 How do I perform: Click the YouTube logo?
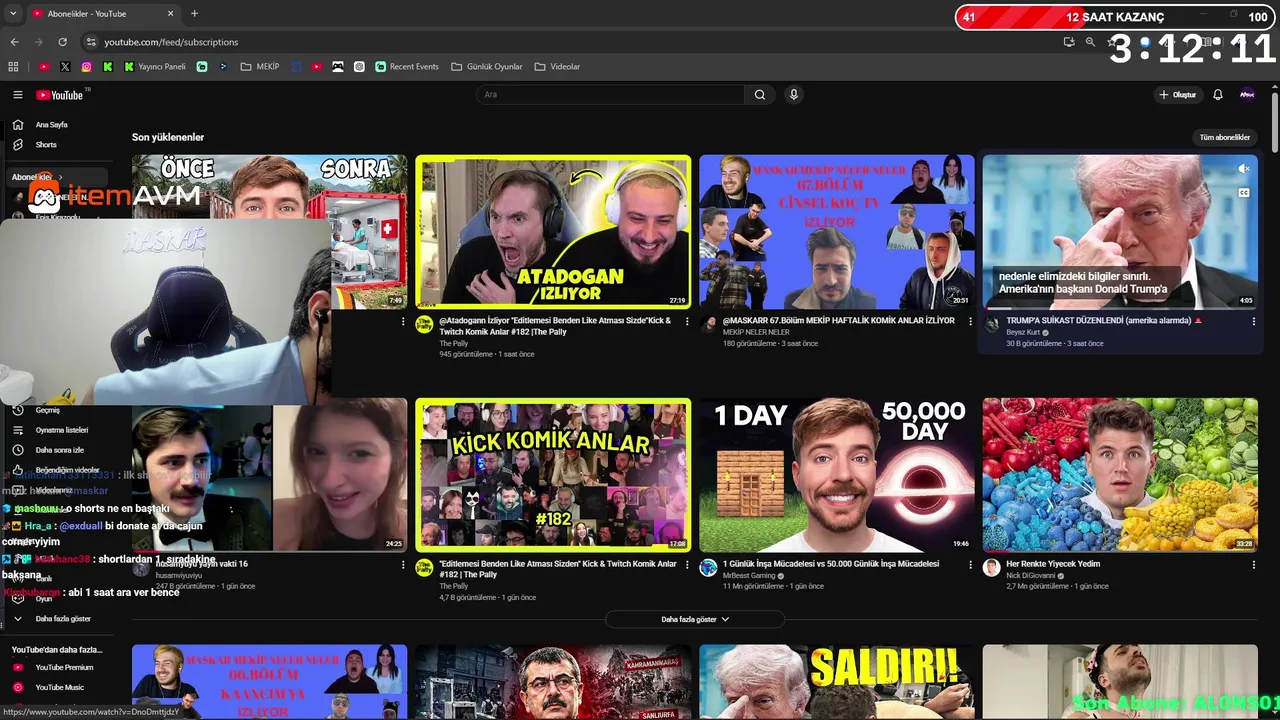60,95
